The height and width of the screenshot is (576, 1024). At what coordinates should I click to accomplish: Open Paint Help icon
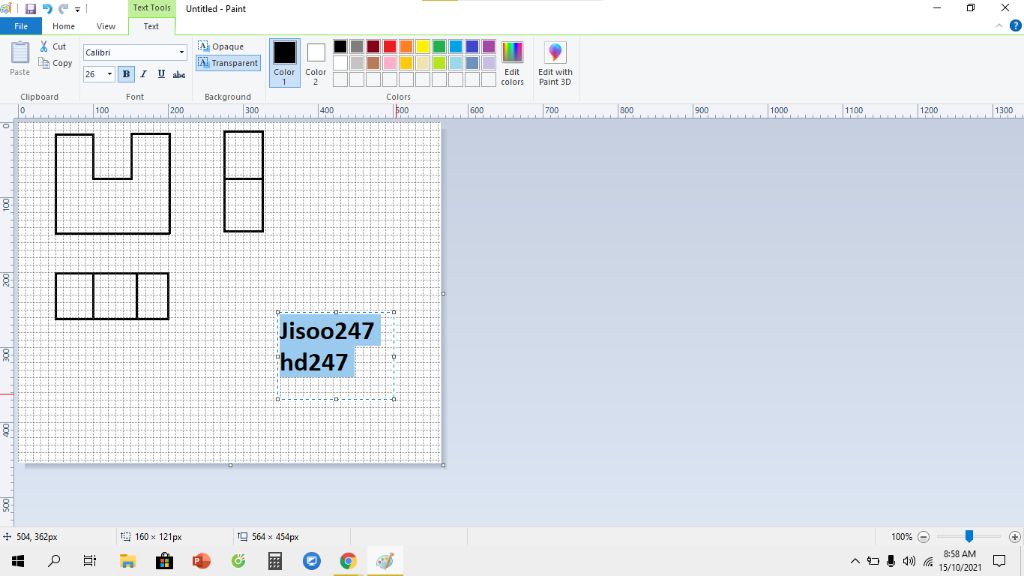point(1015,26)
